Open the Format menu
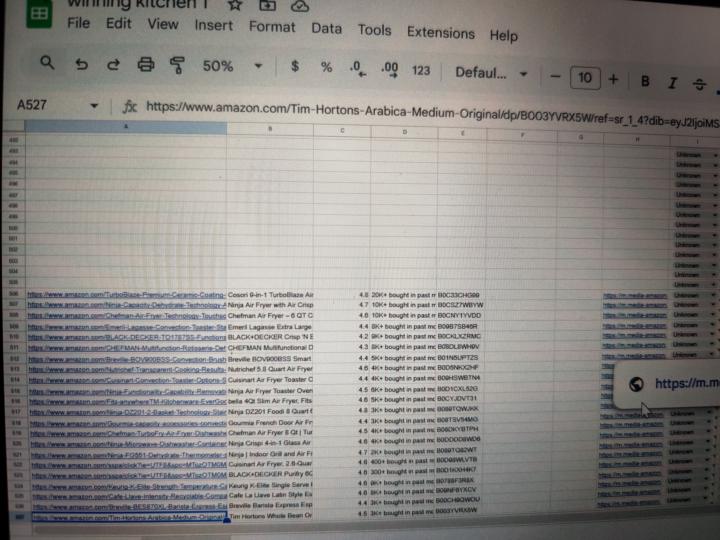720x540 pixels. (272, 26)
